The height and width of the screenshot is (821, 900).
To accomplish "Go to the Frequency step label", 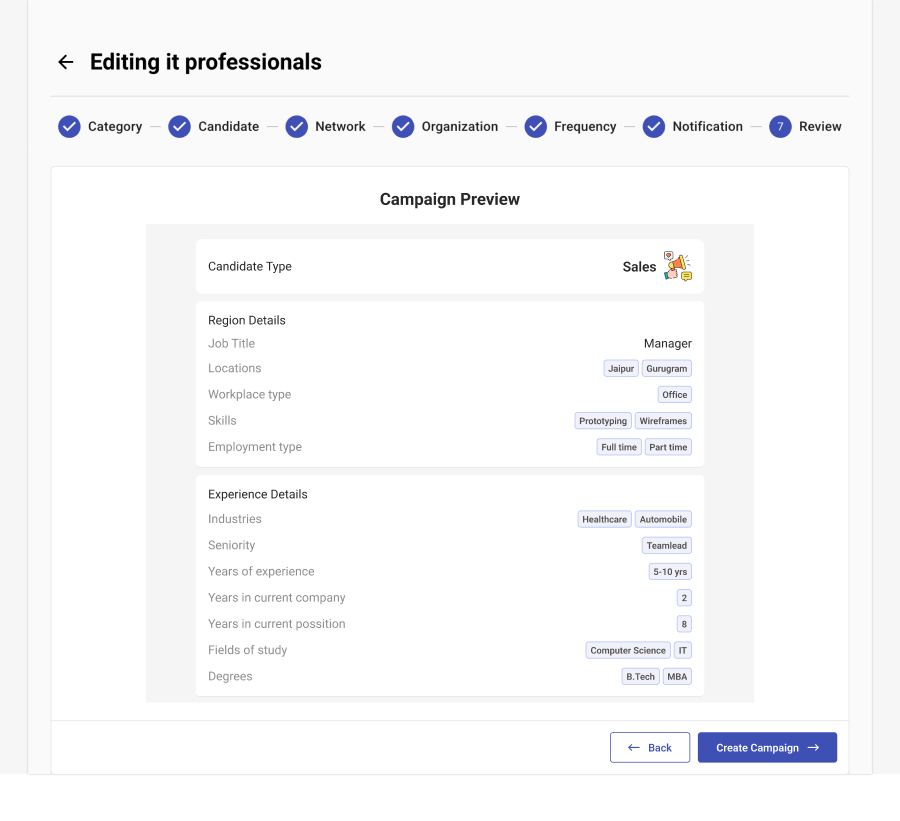I will click(585, 127).
